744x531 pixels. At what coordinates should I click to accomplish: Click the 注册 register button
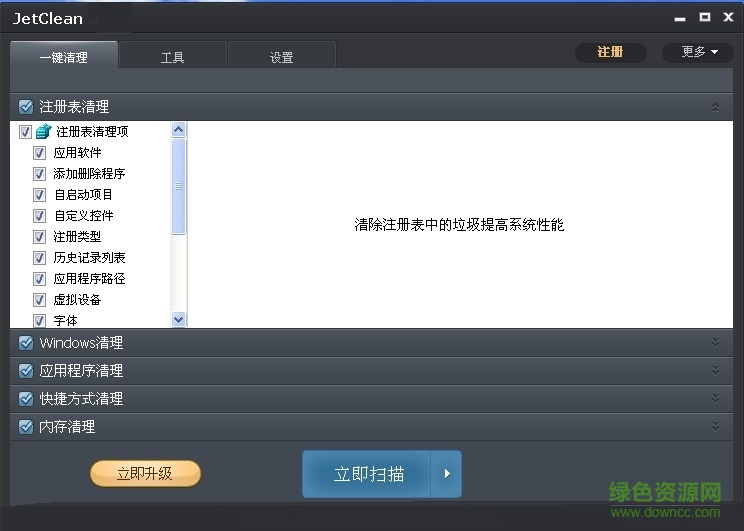point(610,52)
